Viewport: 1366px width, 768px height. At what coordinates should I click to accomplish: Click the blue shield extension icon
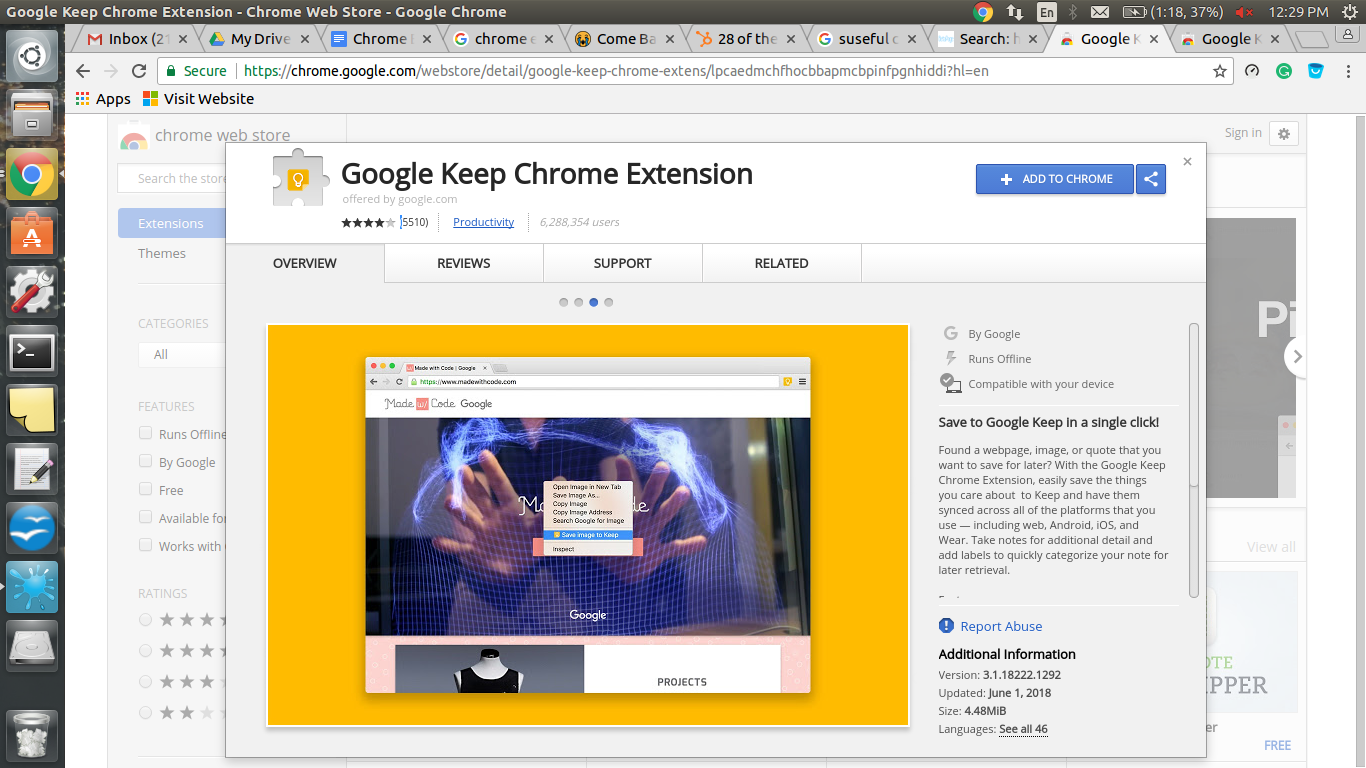click(1315, 71)
